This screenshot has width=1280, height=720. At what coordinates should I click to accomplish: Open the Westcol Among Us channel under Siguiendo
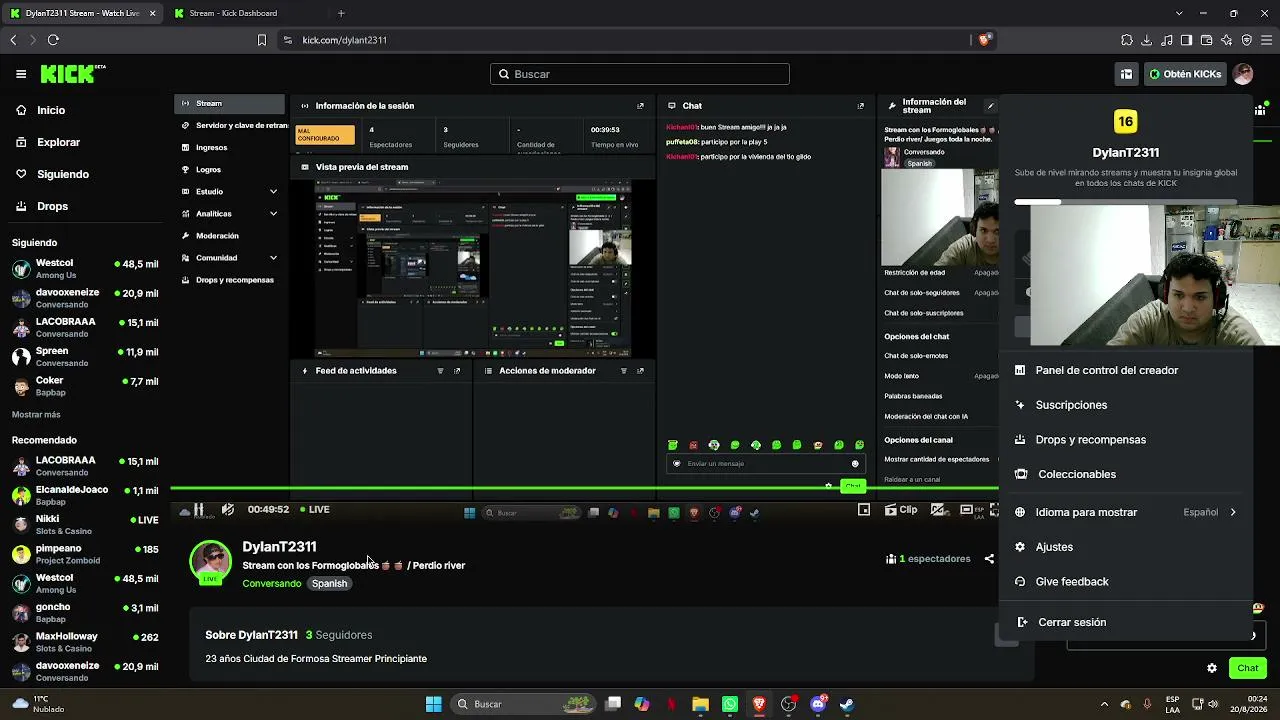[85, 269]
